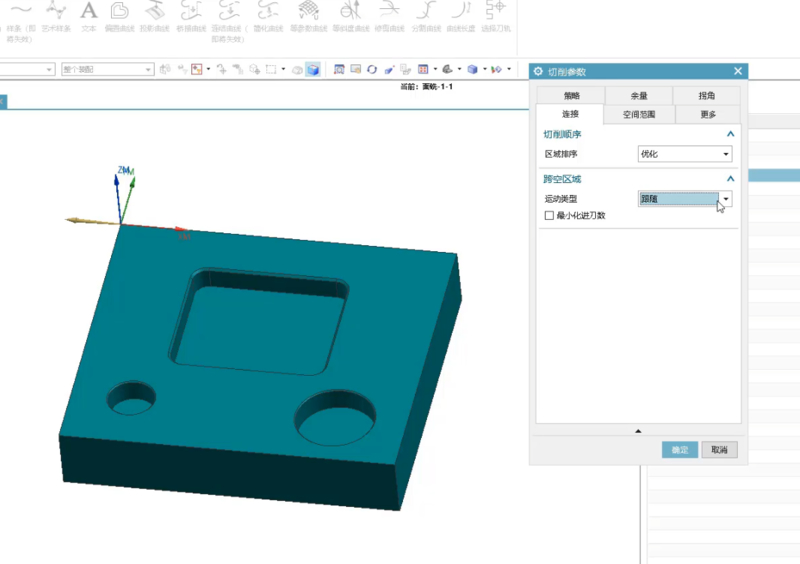Close the 切削参数 dialog
800x564 pixels.
tap(738, 71)
